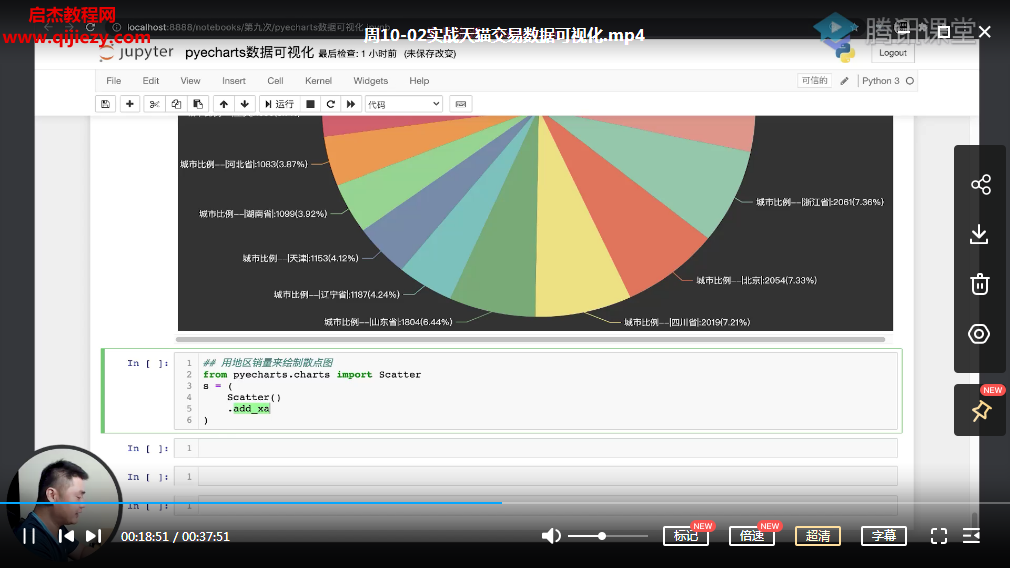Click the 辽宁省 pie chart label

336,294
